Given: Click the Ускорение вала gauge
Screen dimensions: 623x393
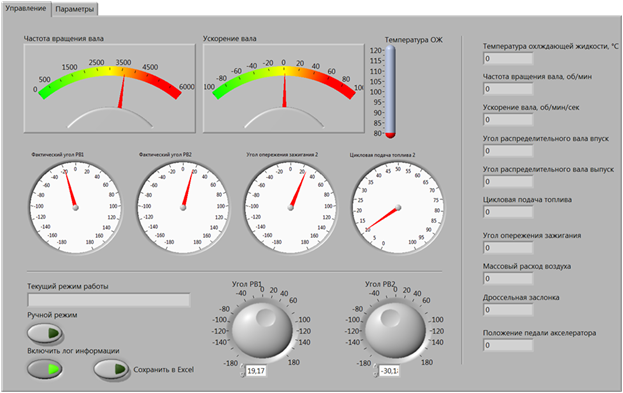Looking at the screenshot, I should [x=284, y=88].
